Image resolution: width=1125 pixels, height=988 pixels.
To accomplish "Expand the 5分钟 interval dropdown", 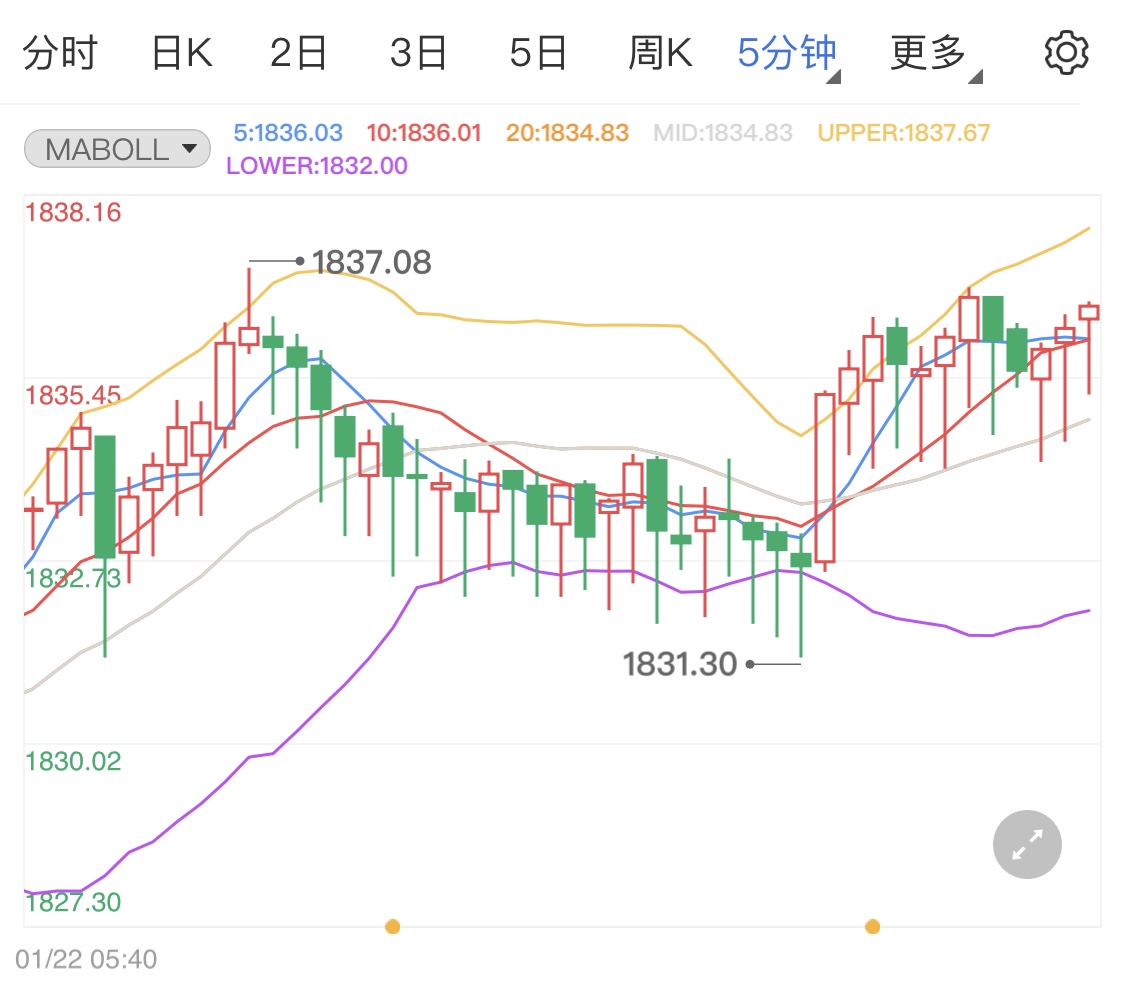I will tap(788, 53).
